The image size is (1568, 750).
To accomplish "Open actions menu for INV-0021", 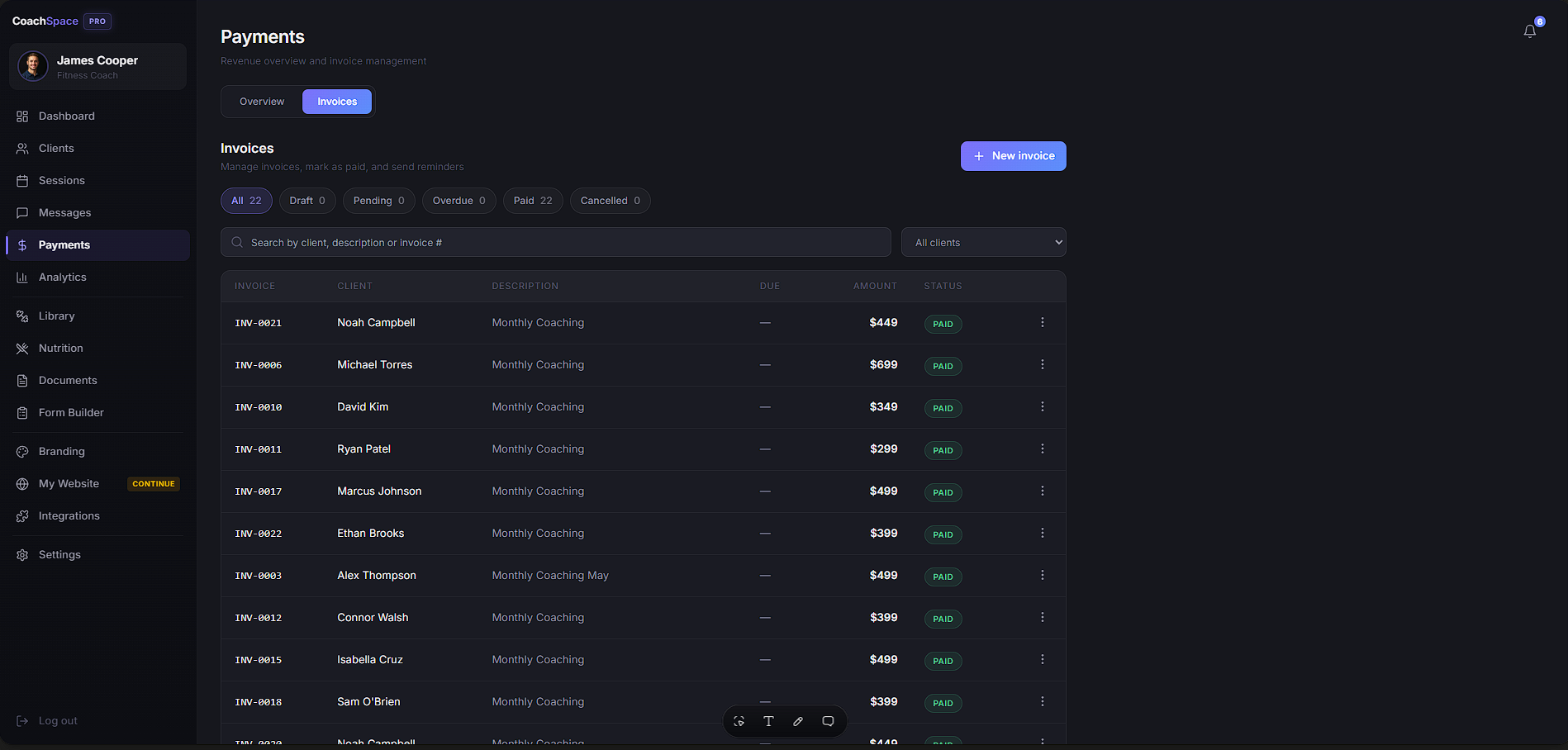I will [x=1043, y=322].
